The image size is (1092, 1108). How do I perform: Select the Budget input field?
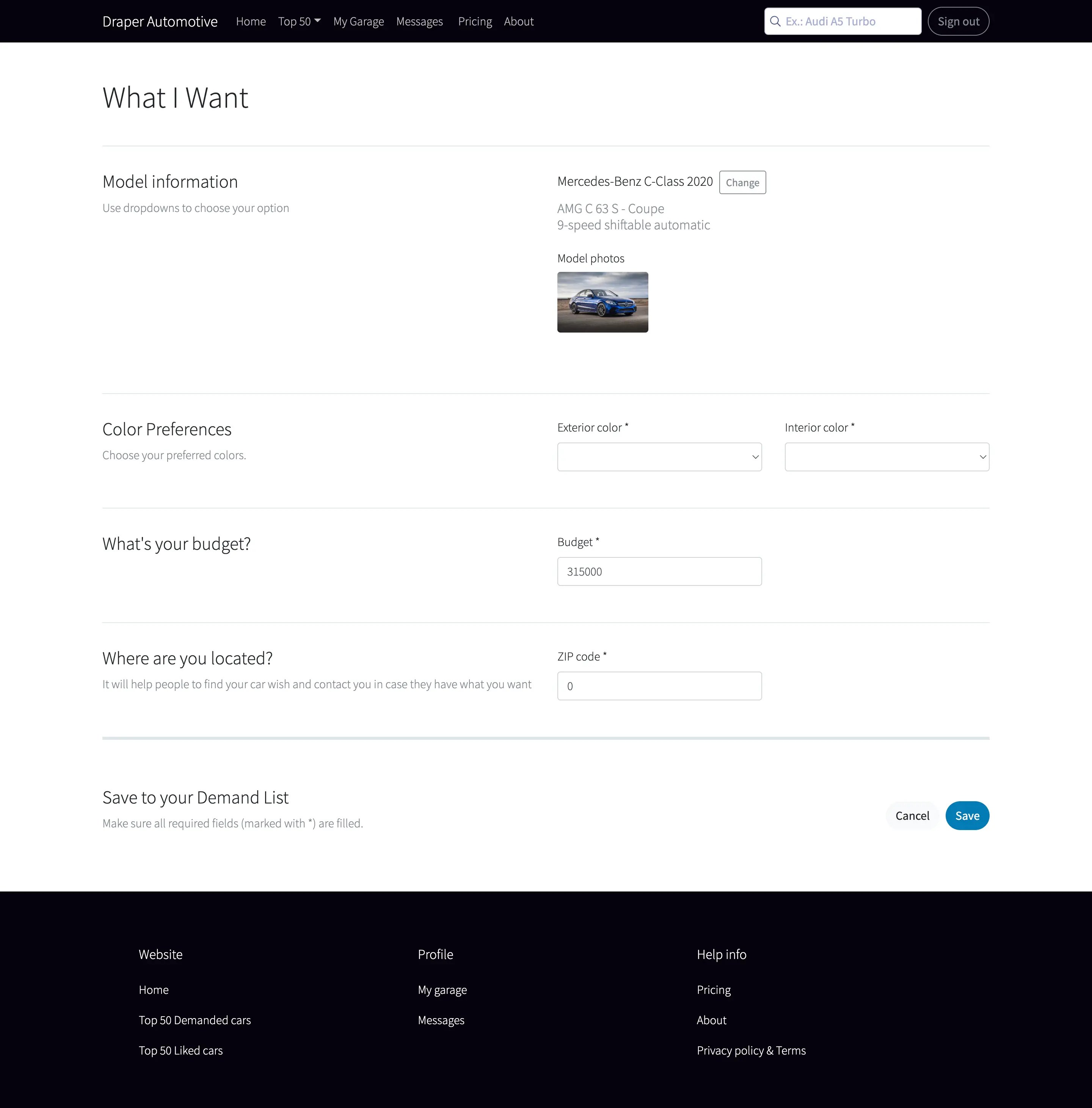pos(659,571)
